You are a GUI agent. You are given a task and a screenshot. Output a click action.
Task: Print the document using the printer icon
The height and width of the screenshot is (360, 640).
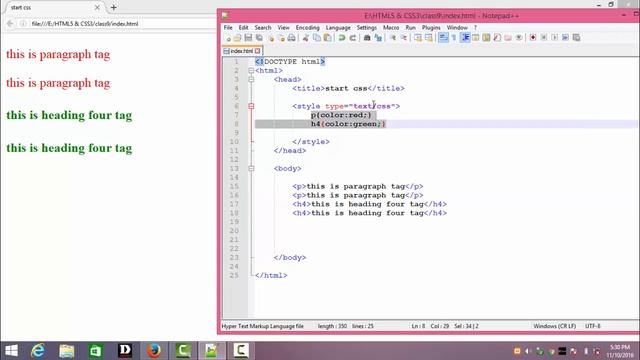pyautogui.click(x=291, y=38)
